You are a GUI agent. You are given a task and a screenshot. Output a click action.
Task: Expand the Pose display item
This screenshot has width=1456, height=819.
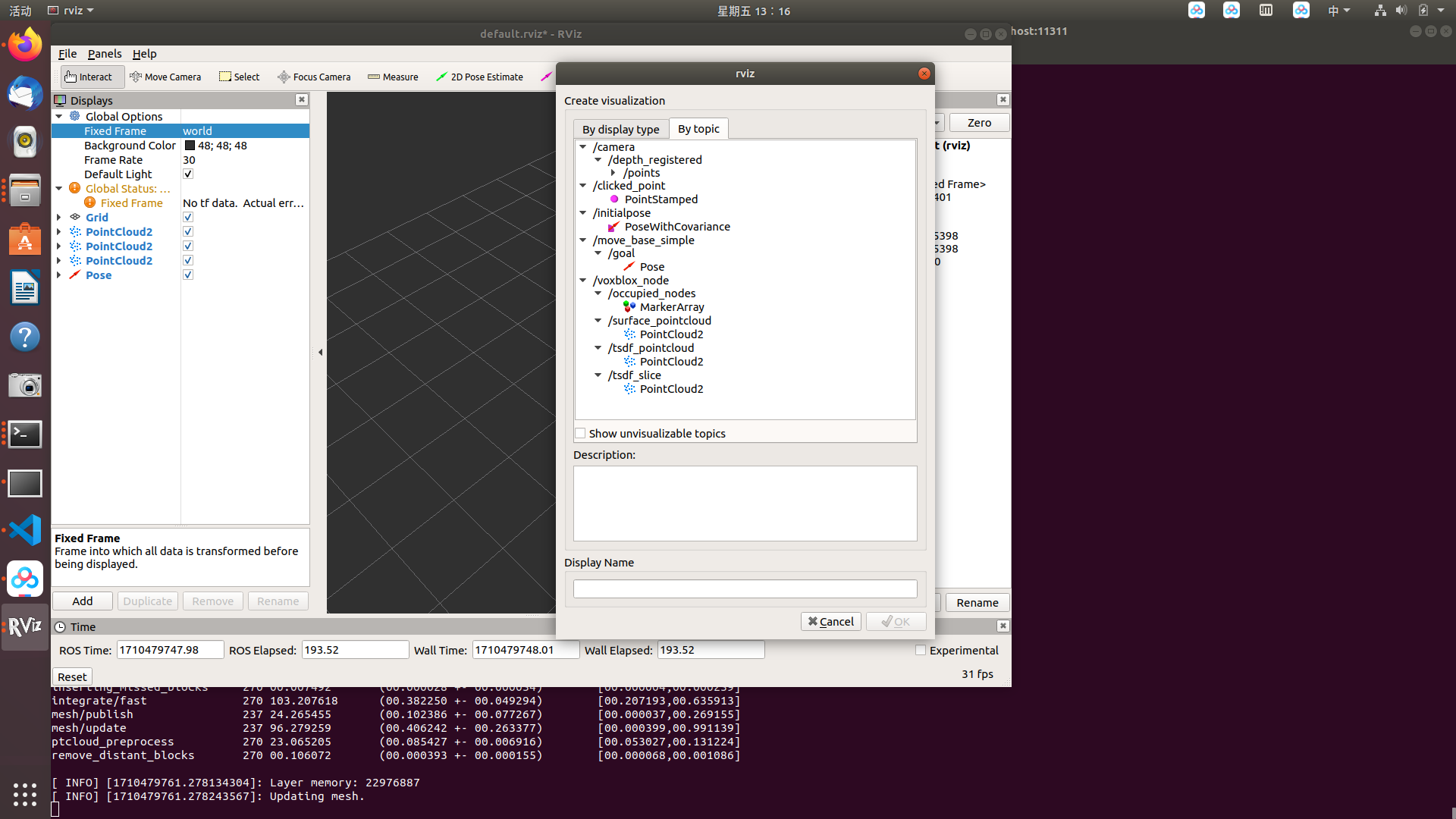[59, 275]
